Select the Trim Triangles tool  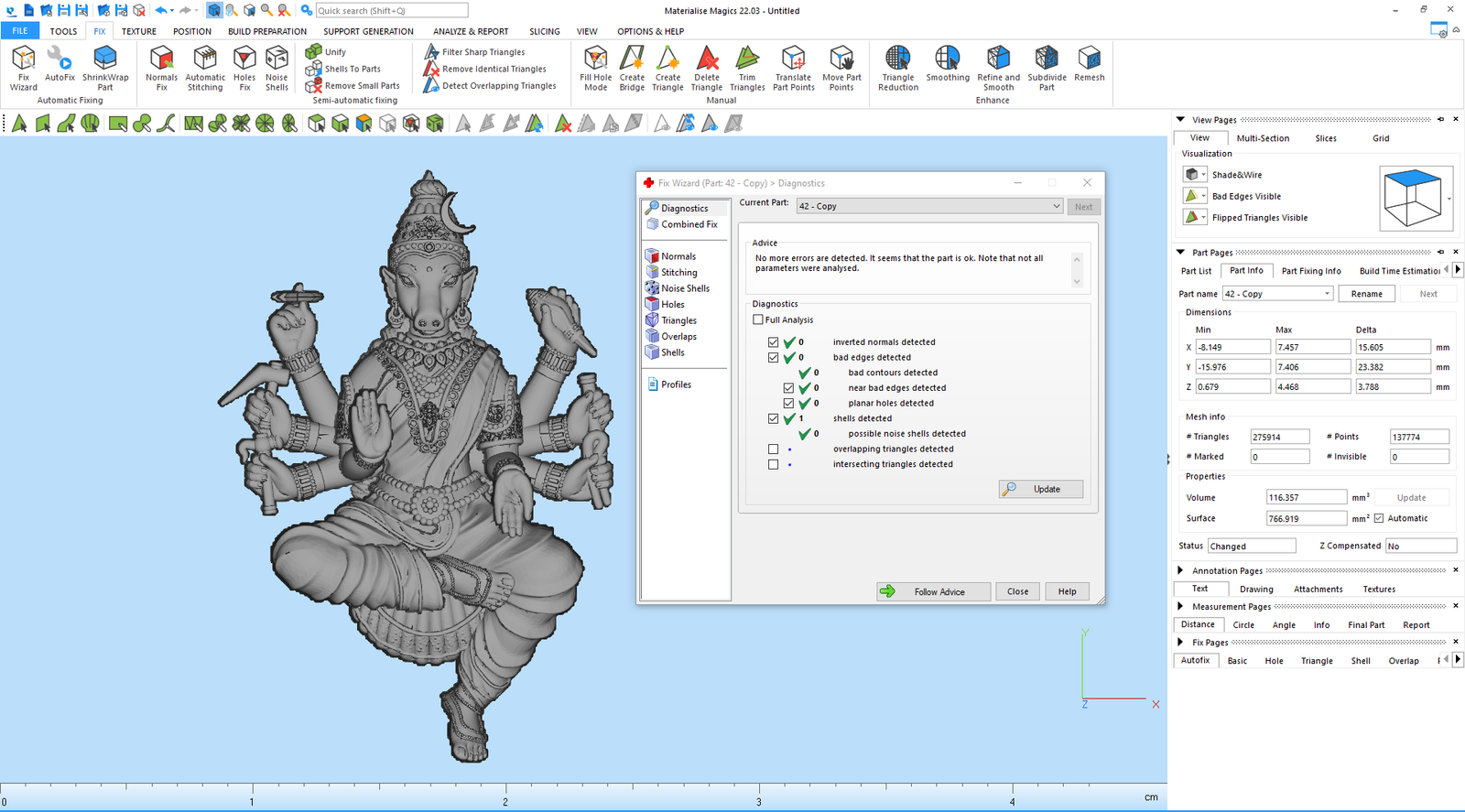coord(747,69)
